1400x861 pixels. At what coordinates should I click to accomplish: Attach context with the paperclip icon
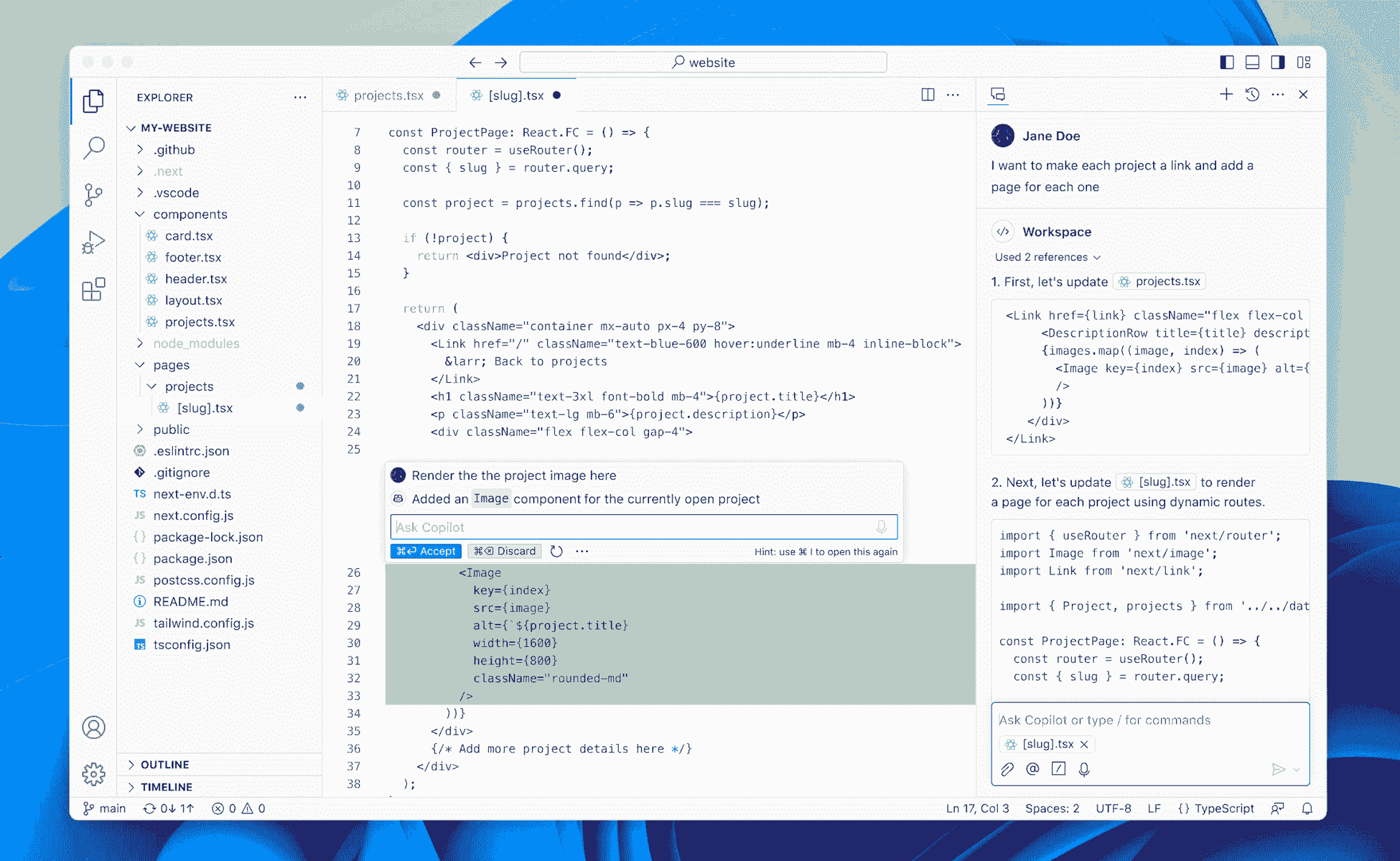click(x=1007, y=768)
